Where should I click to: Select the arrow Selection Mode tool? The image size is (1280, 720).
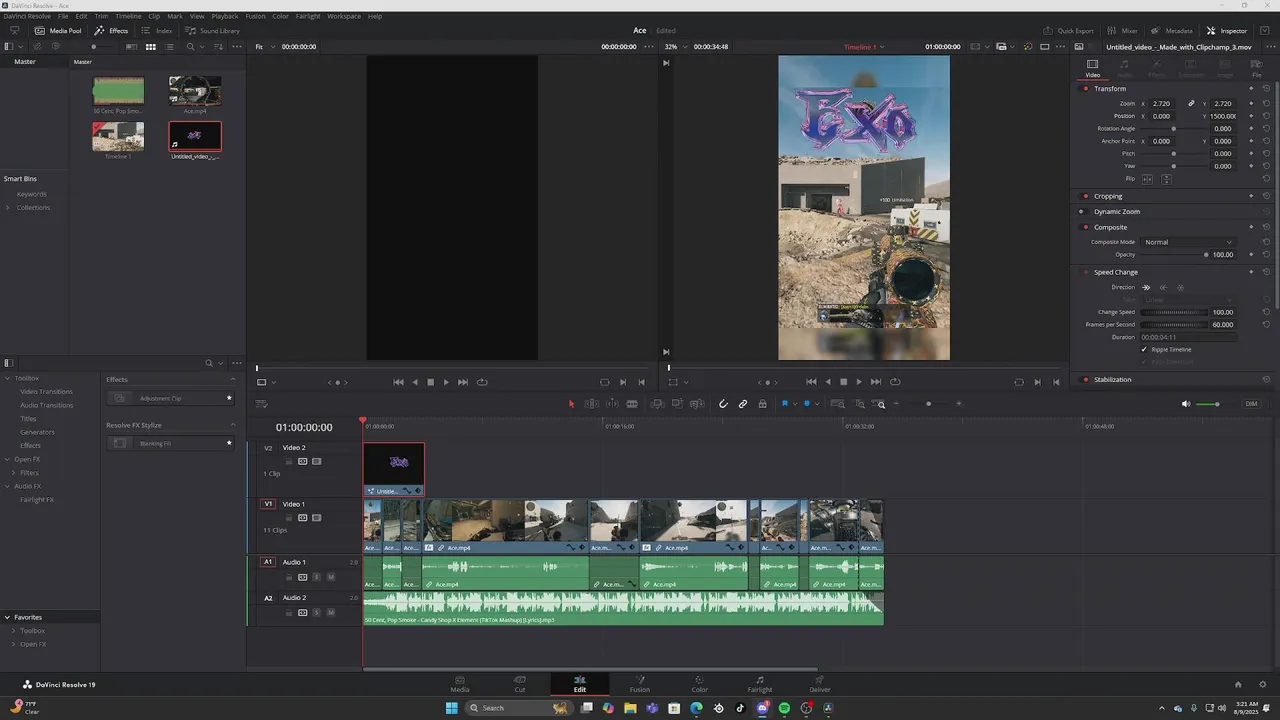(x=572, y=404)
